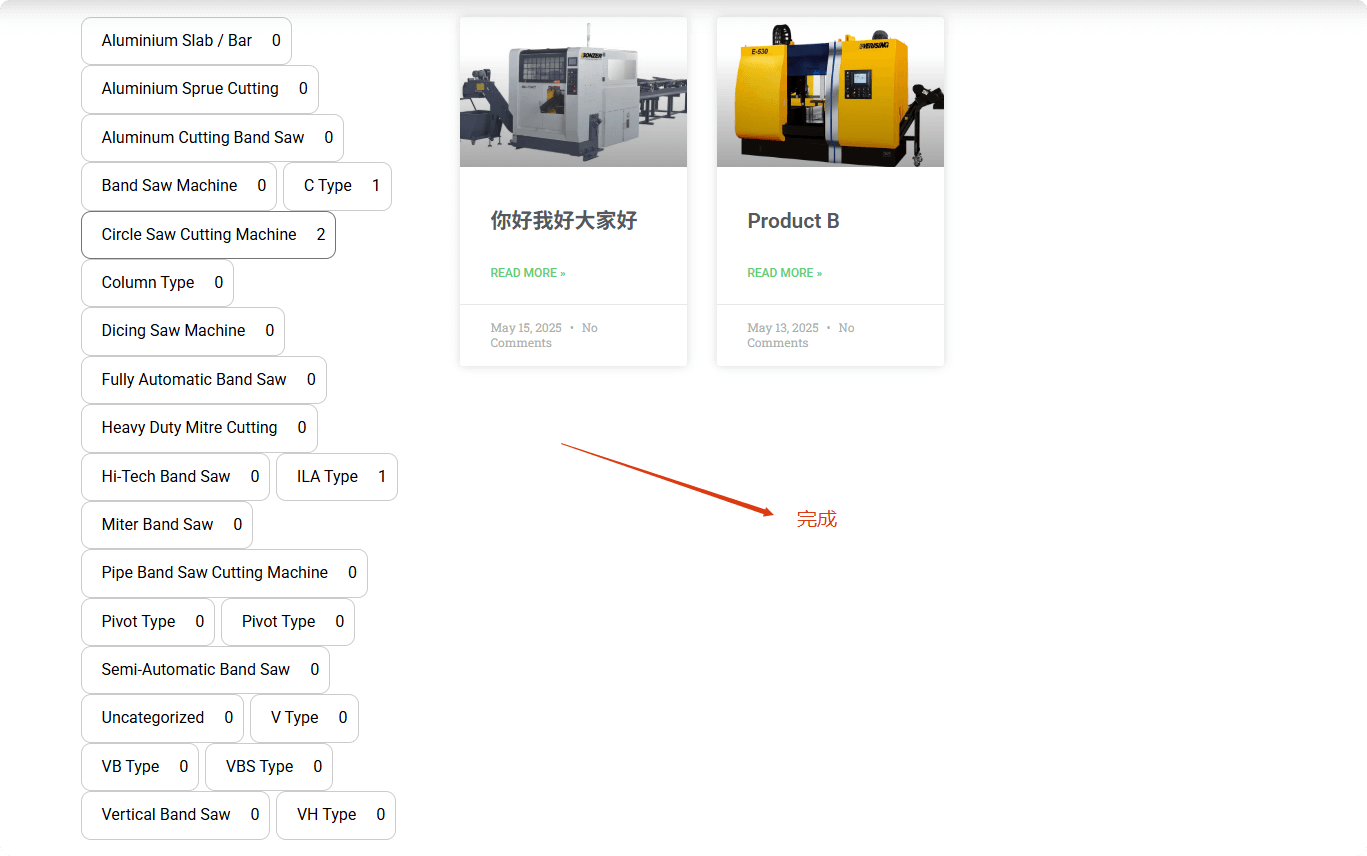Open the Product B post title

pos(793,221)
